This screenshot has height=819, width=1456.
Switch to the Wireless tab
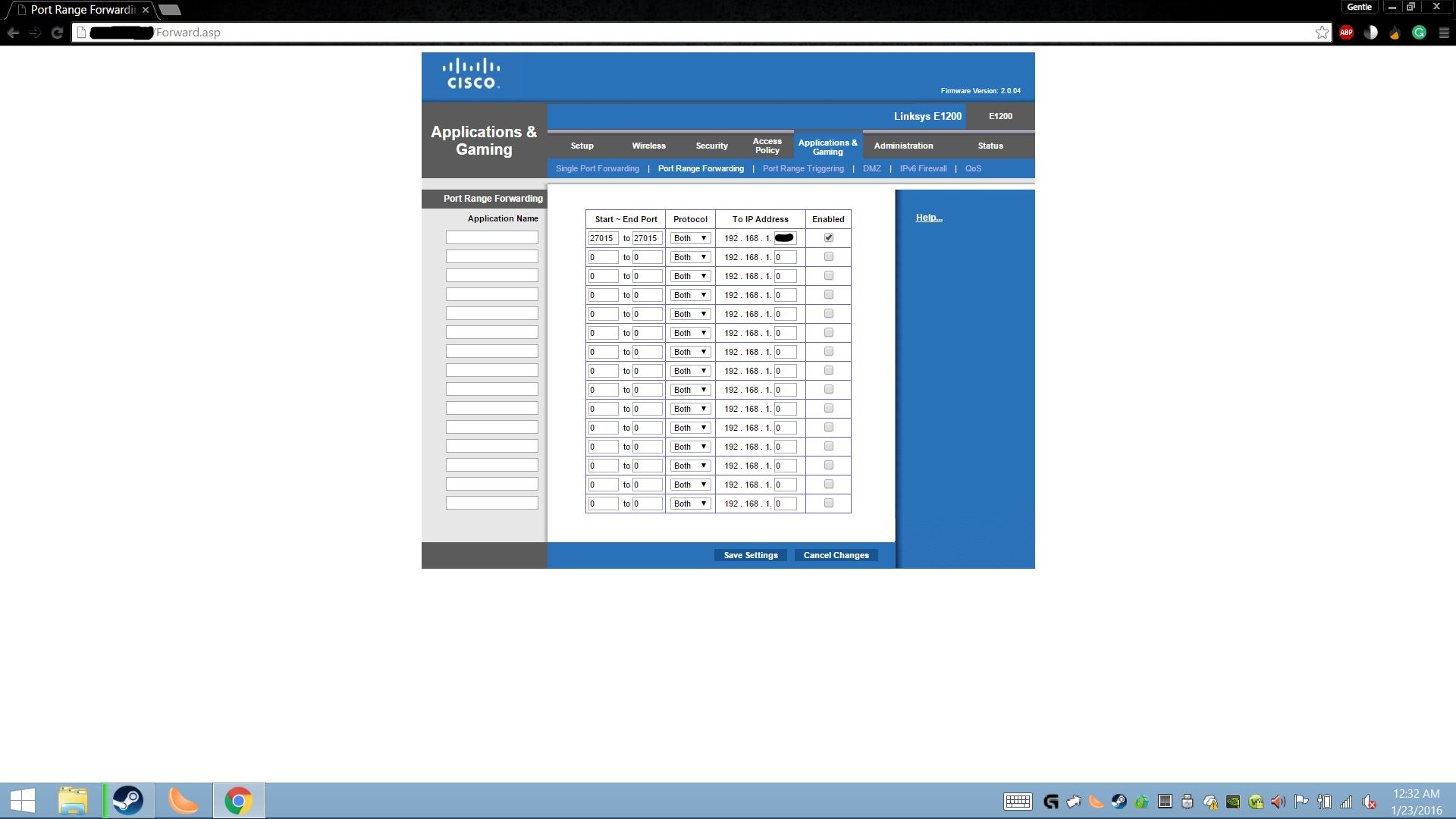click(648, 146)
